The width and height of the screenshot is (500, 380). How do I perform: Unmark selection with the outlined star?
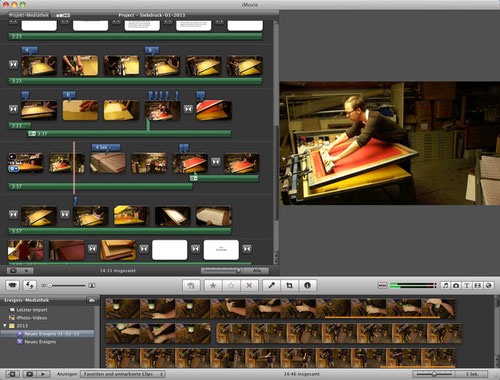pyautogui.click(x=231, y=285)
